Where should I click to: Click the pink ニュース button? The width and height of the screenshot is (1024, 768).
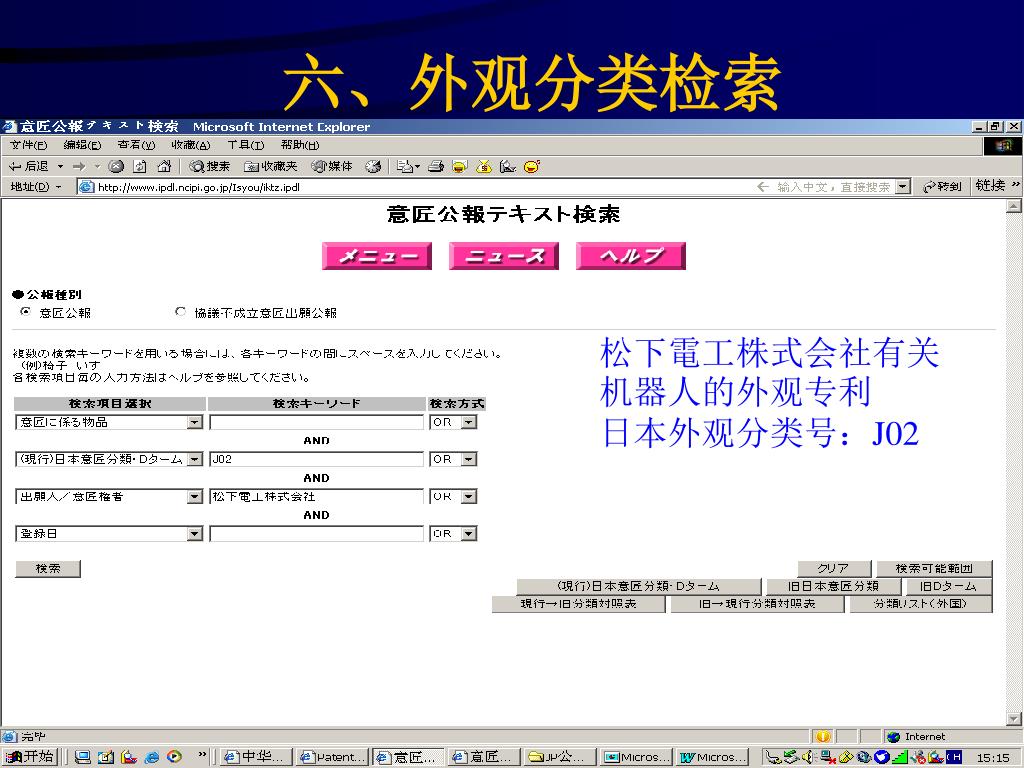[x=504, y=256]
